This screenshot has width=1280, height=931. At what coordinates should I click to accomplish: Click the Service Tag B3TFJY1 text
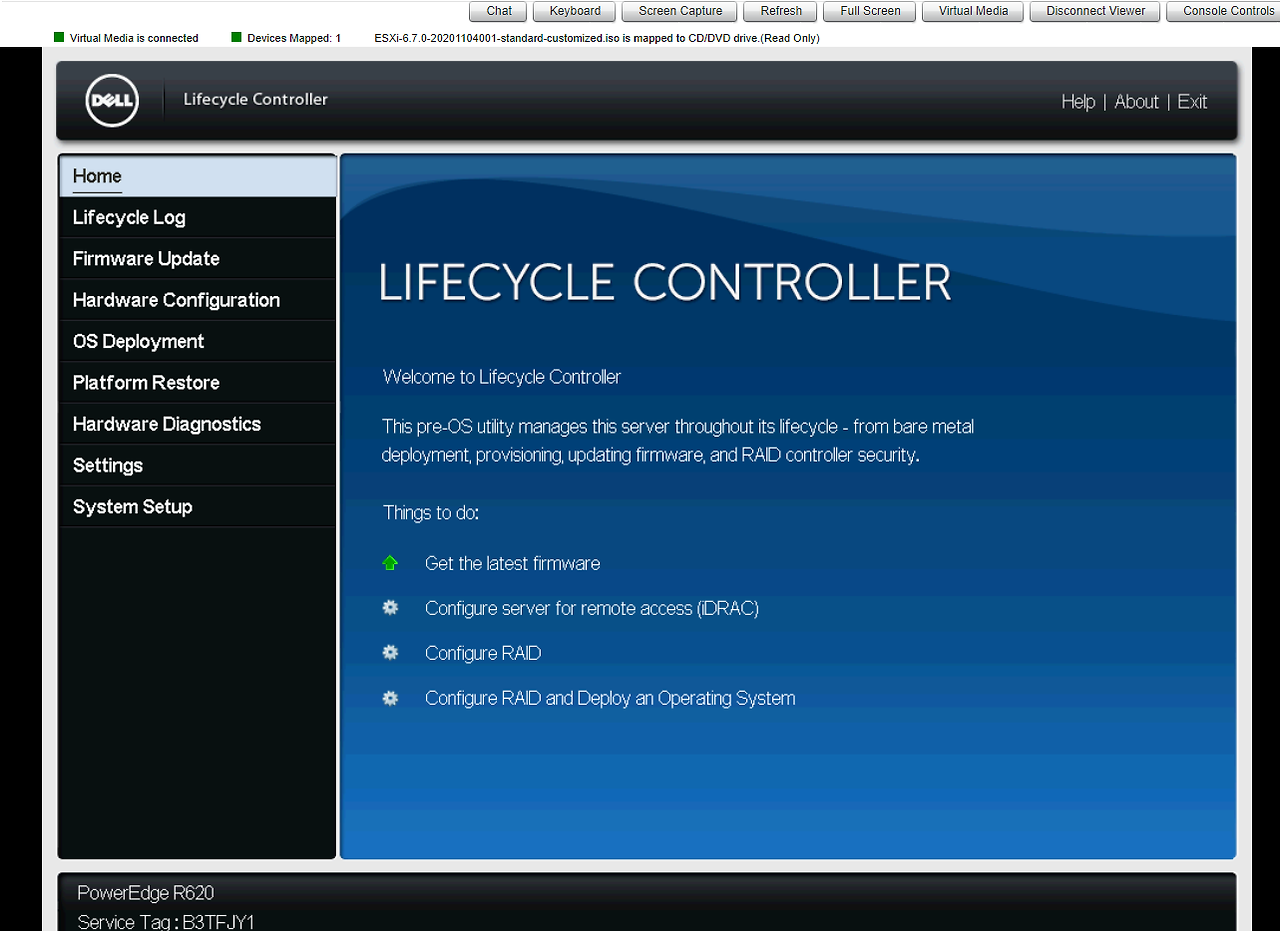(166, 921)
